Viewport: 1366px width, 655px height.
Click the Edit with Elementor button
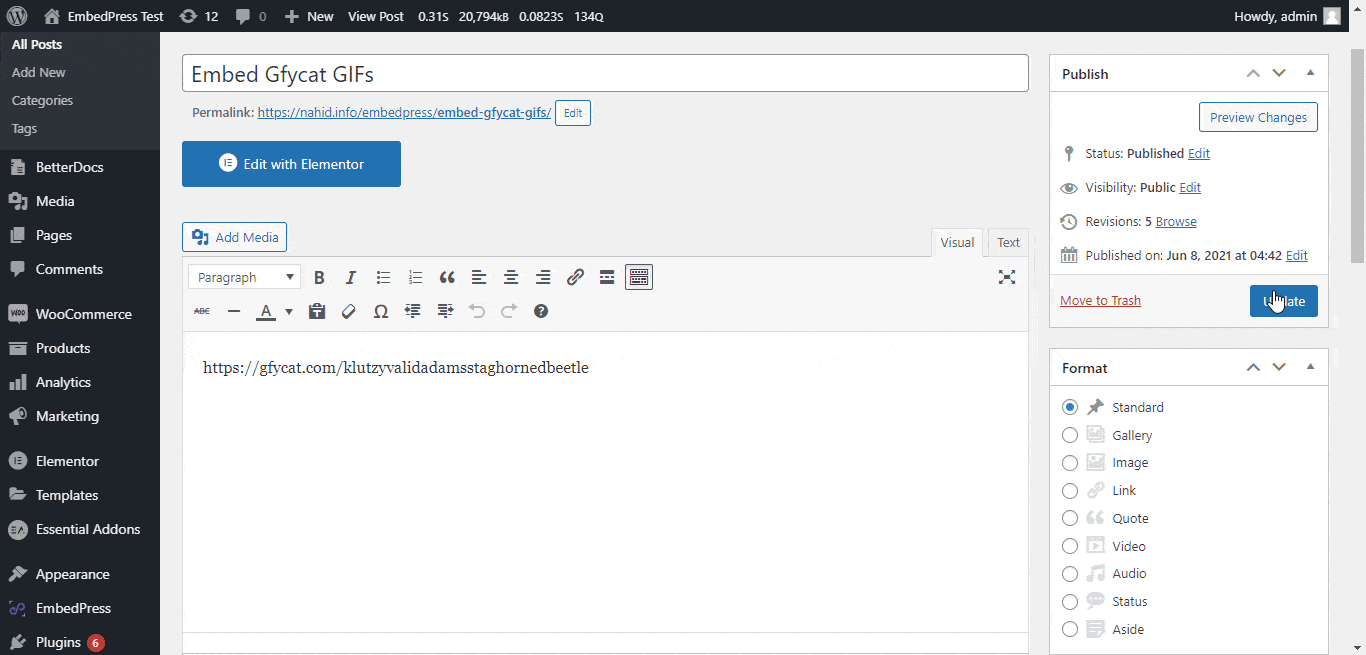[291, 164]
